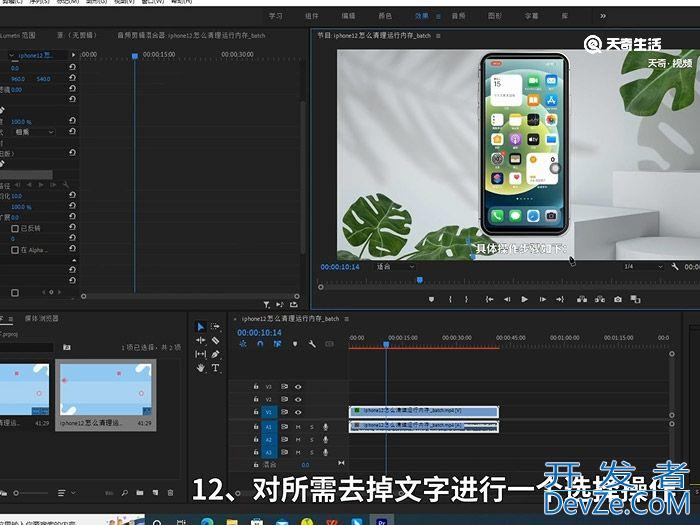
Task: Mute the A1 audio track
Action: click(x=298, y=427)
